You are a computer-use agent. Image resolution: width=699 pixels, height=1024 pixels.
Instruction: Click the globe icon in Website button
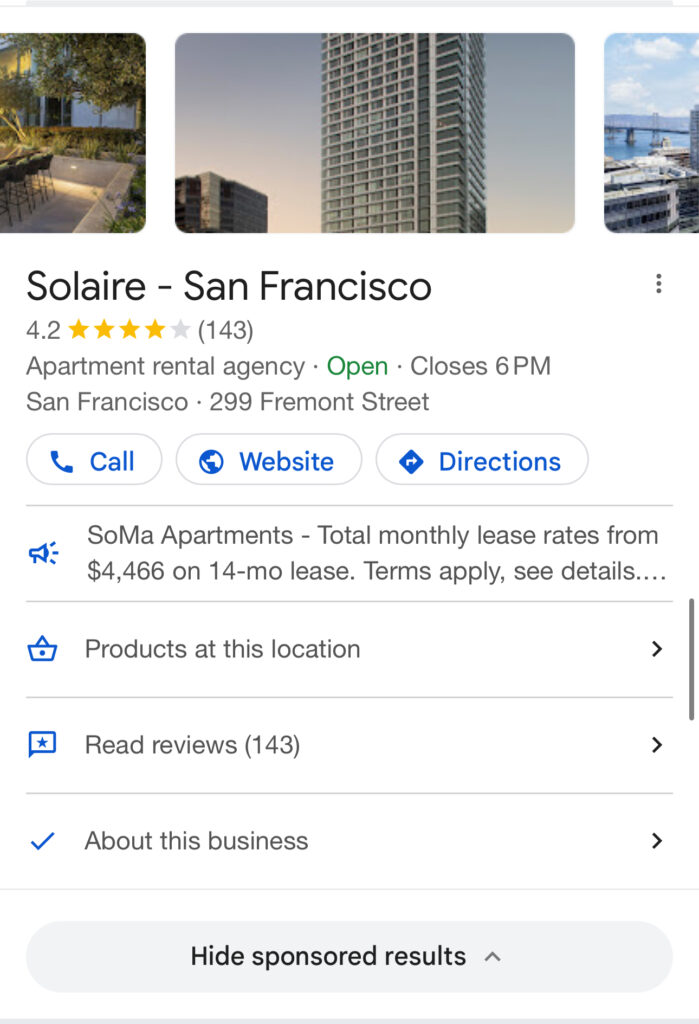(211, 461)
